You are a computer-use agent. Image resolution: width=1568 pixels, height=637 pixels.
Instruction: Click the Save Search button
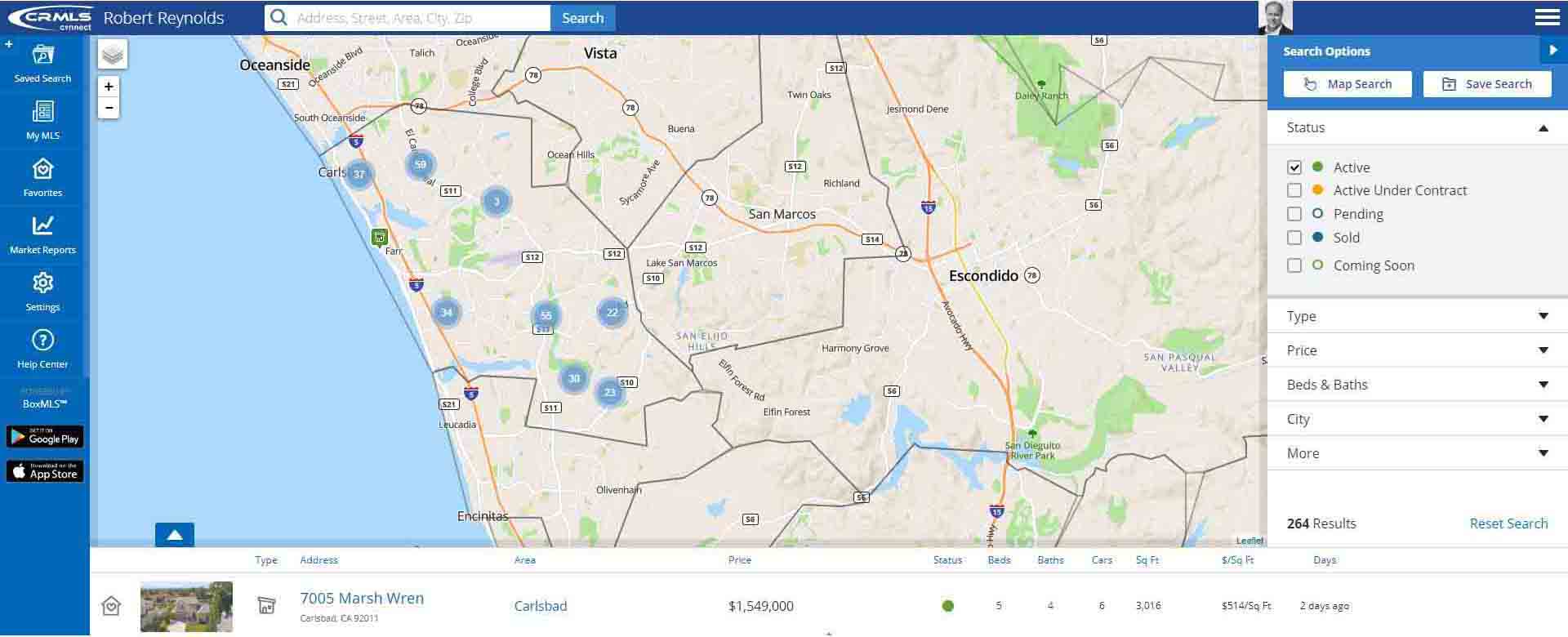tap(1486, 84)
